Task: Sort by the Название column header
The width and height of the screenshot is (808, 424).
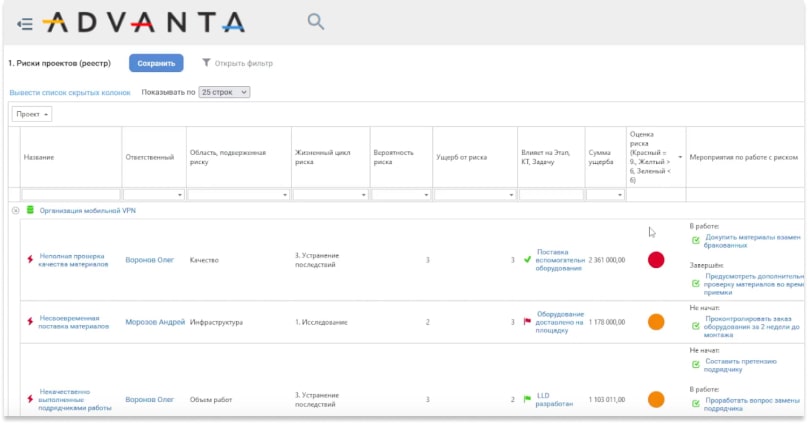Action: click(39, 157)
